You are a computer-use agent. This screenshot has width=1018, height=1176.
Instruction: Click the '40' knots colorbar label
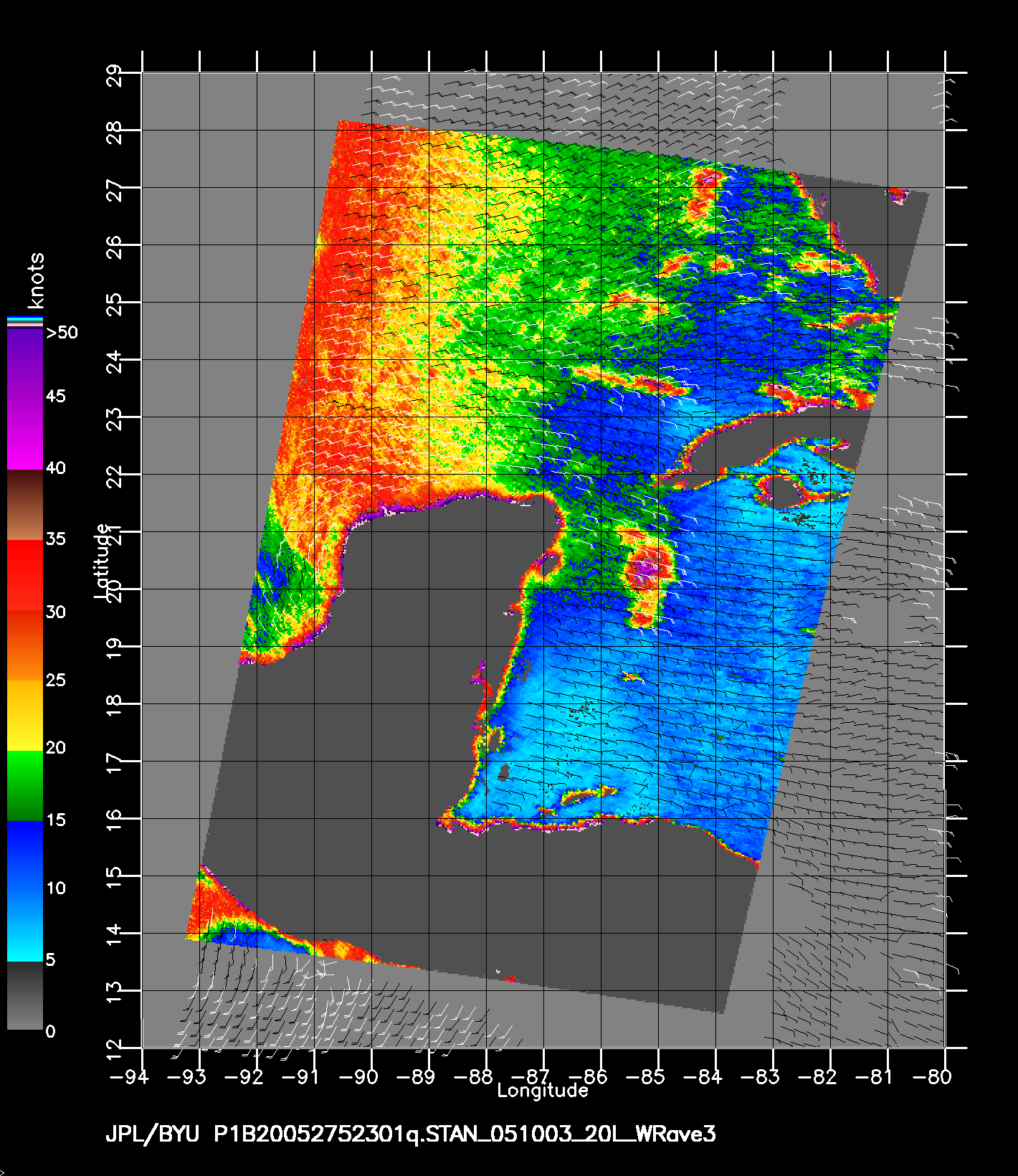pos(56,468)
